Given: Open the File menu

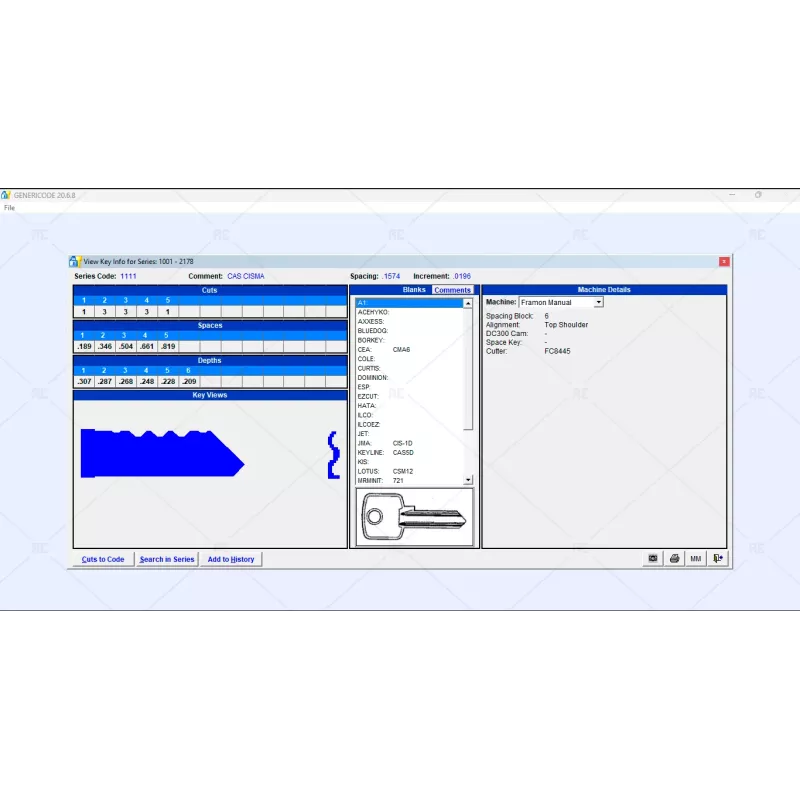Looking at the screenshot, I should click(9, 207).
